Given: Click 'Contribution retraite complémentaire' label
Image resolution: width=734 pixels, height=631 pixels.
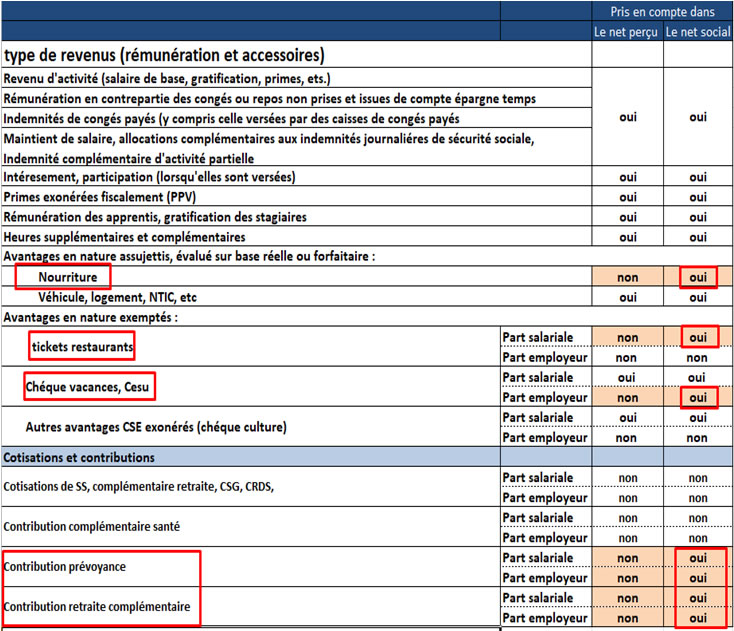Looking at the screenshot, I should pos(96,607).
